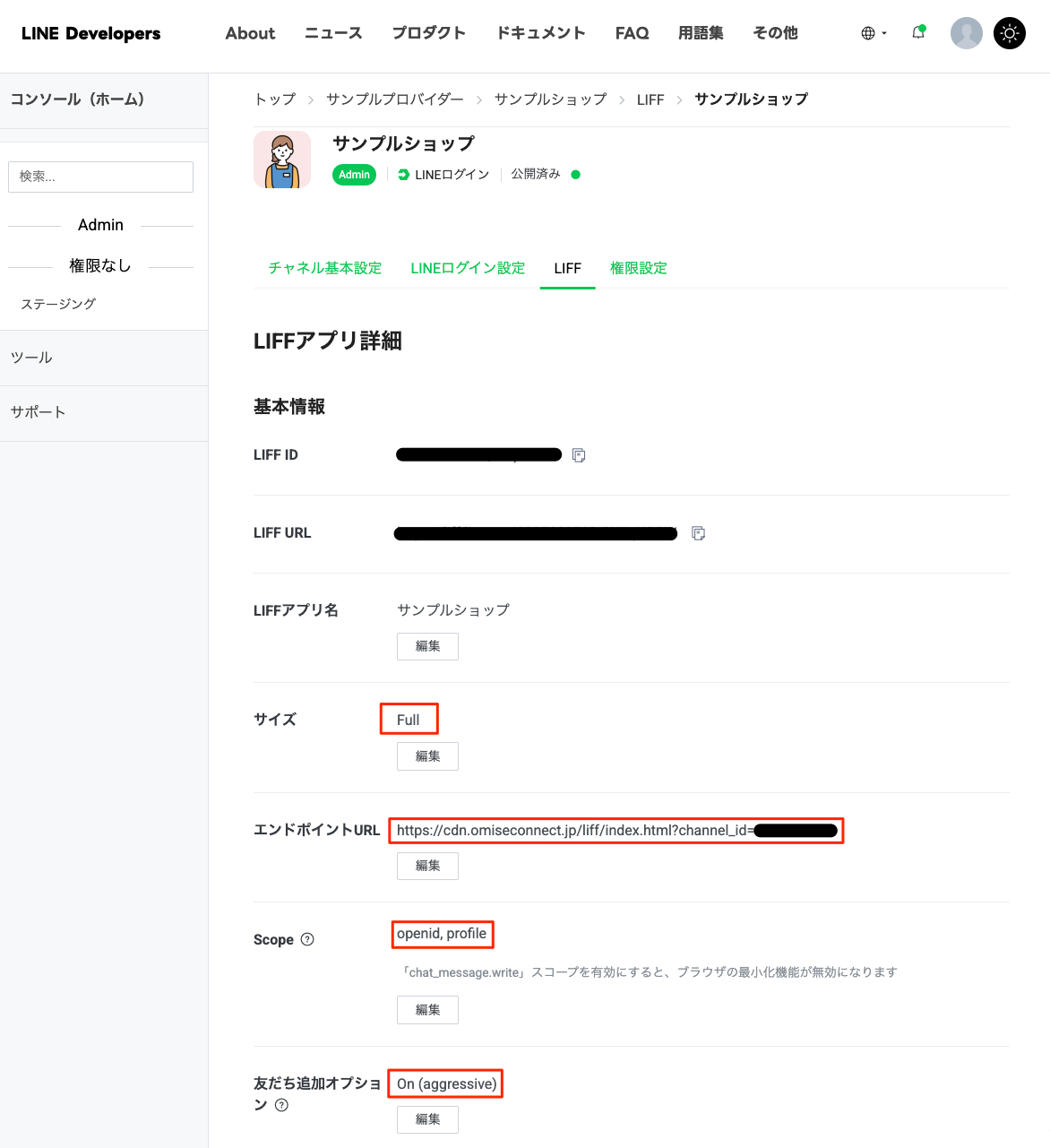Copy the LIFF URL value
1050x1148 pixels.
click(699, 533)
